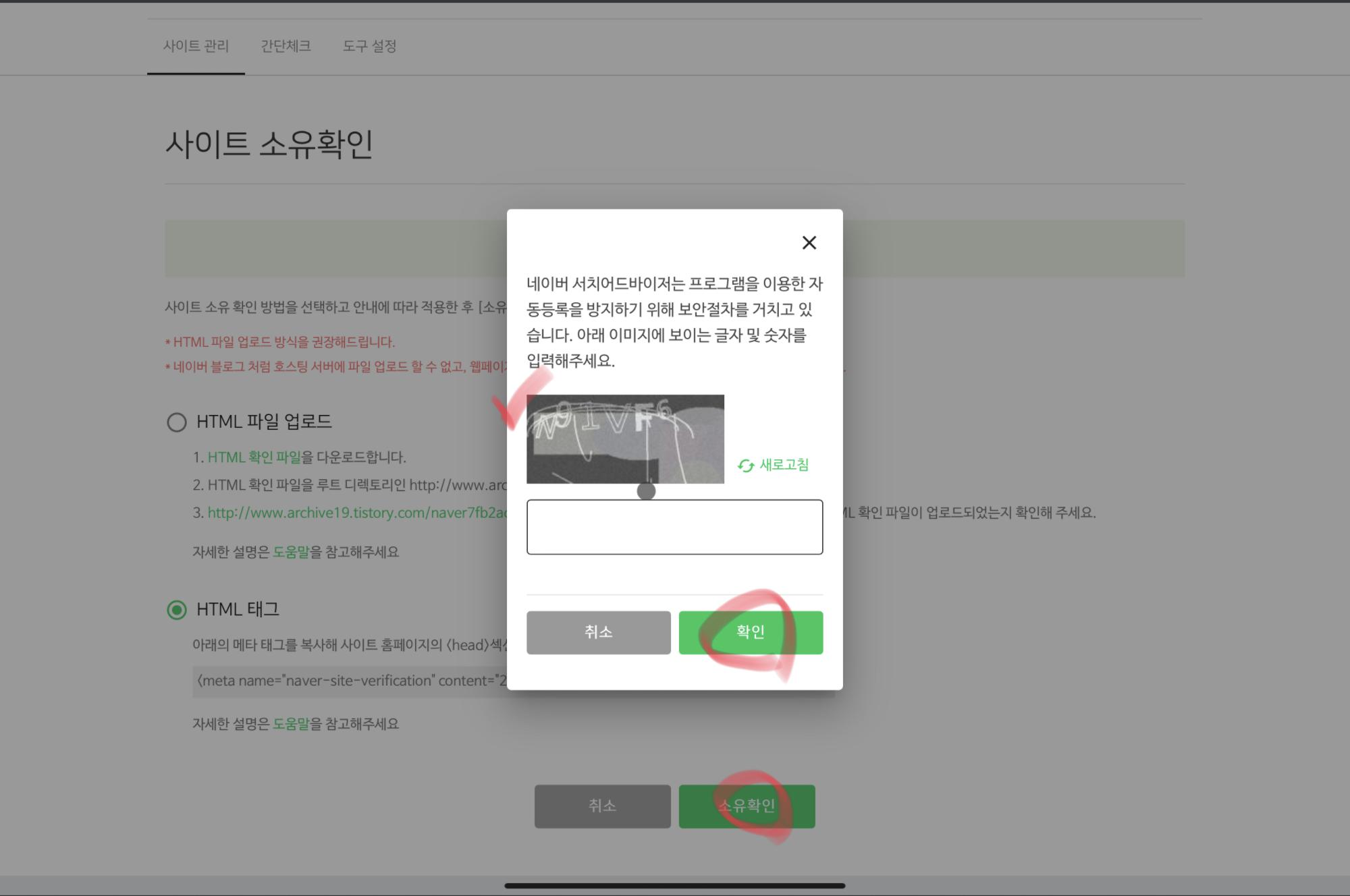Click the iOS home indicator bar
Image resolution: width=1350 pixels, height=896 pixels.
[674, 886]
